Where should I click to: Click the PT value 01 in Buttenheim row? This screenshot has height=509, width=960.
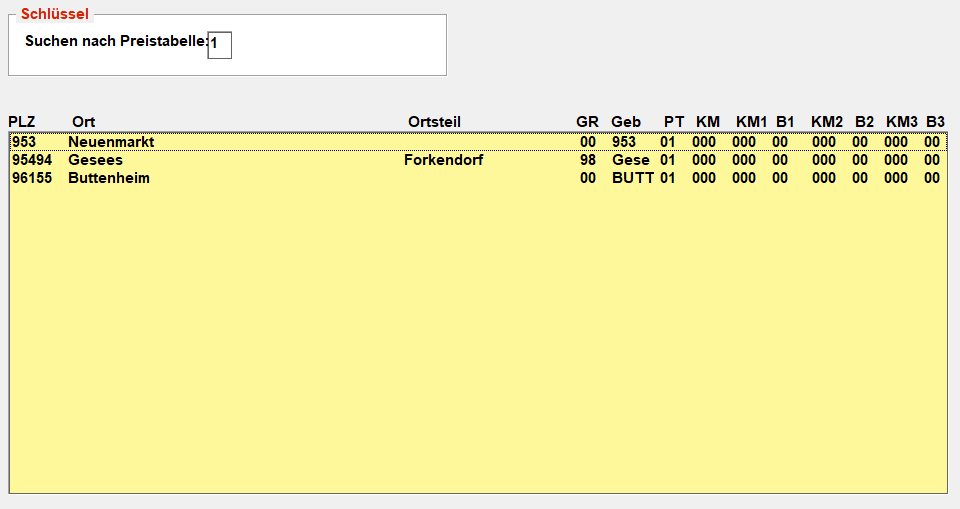click(667, 178)
